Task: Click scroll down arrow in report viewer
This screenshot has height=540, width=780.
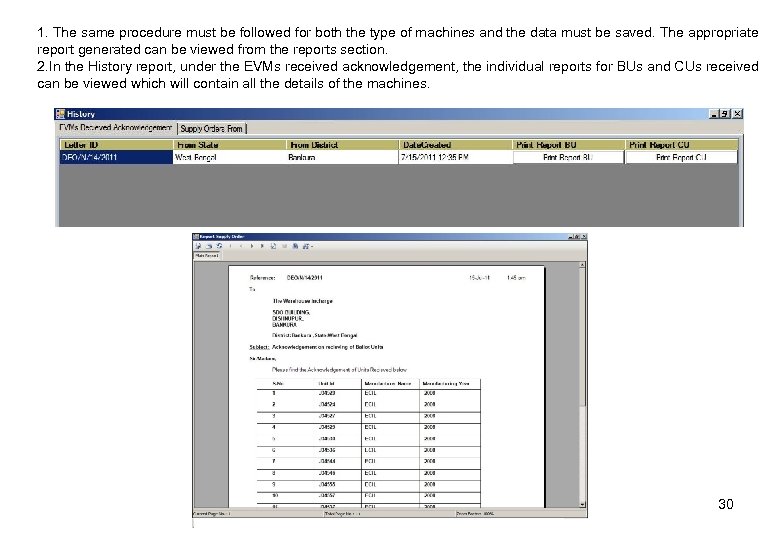Action: (x=582, y=504)
